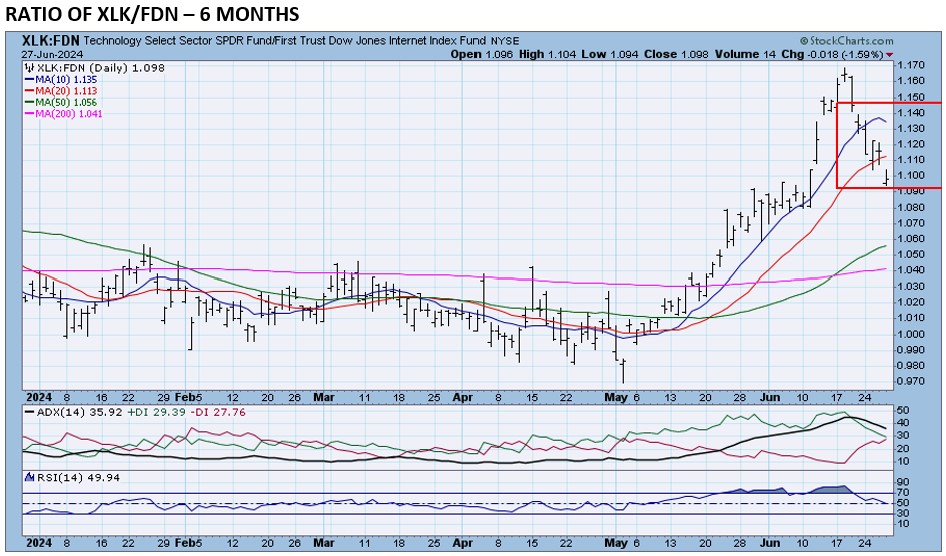The height and width of the screenshot is (556, 946).
Task: Select the Open 1.096 value
Action: click(x=482, y=54)
